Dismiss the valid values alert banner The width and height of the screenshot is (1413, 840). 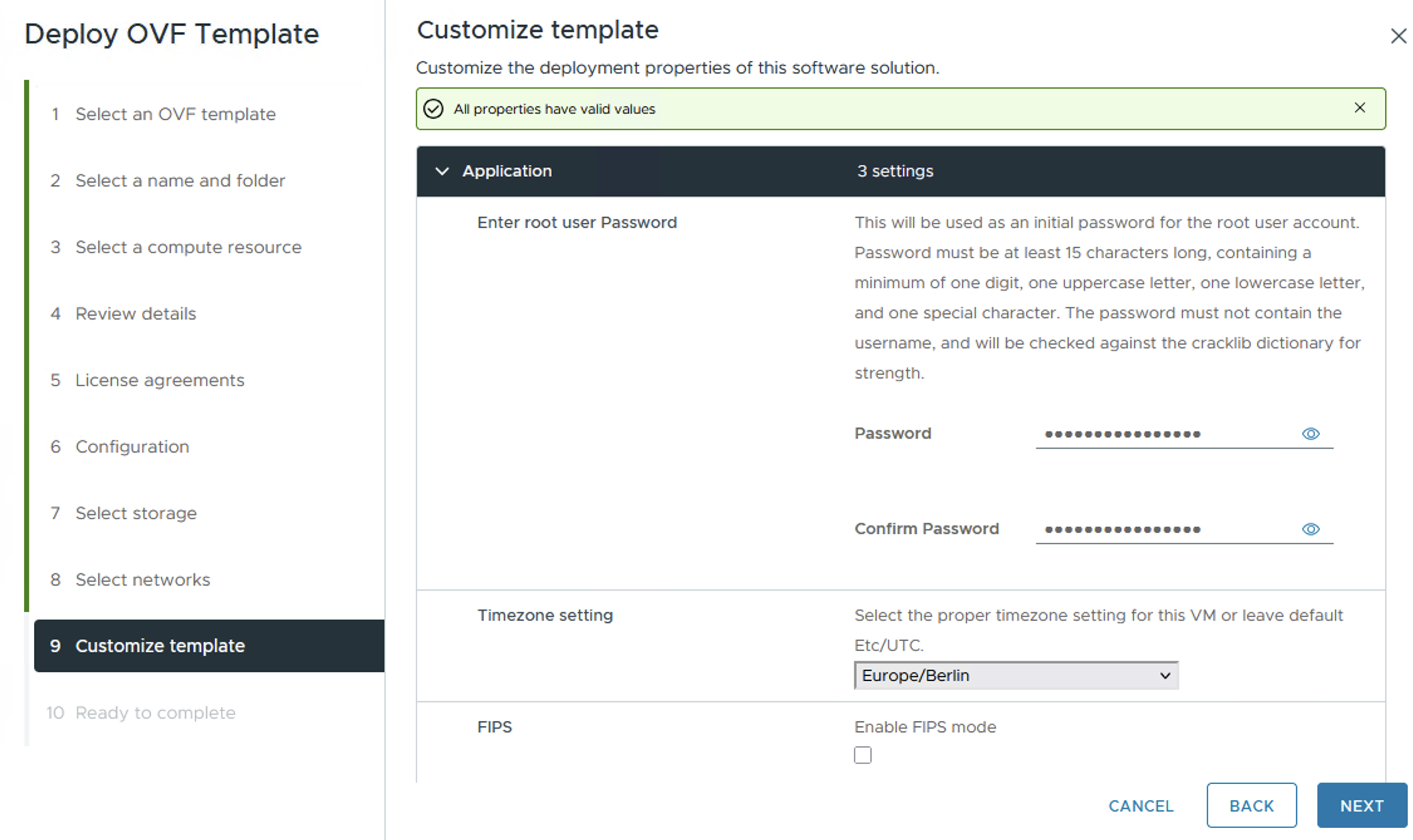click(1360, 108)
